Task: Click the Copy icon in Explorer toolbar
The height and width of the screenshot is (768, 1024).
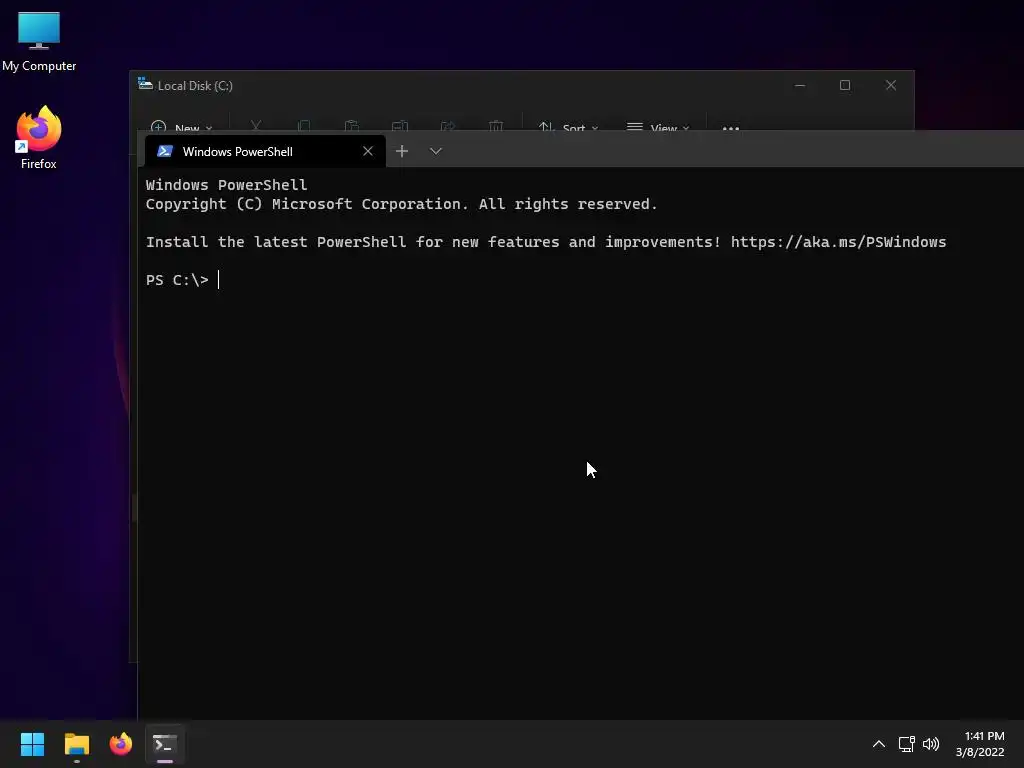Action: click(304, 125)
